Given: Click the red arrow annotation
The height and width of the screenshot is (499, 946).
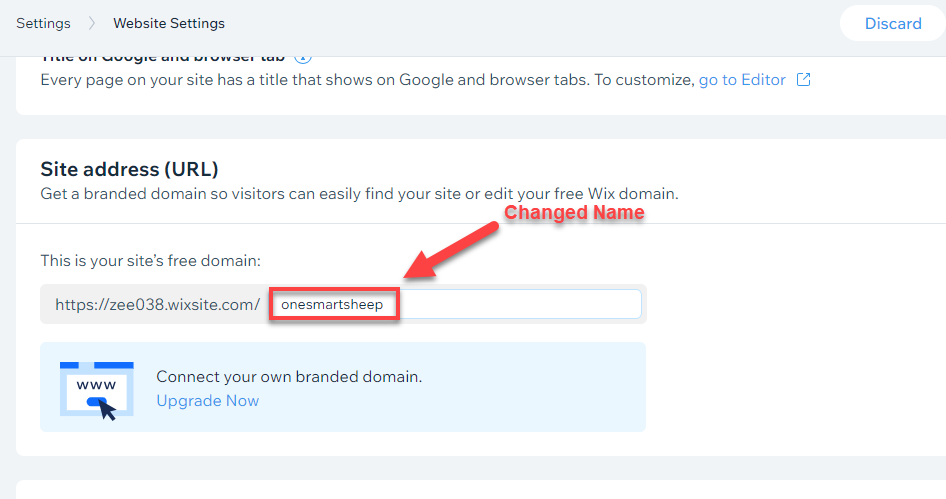Looking at the screenshot, I should (x=452, y=250).
